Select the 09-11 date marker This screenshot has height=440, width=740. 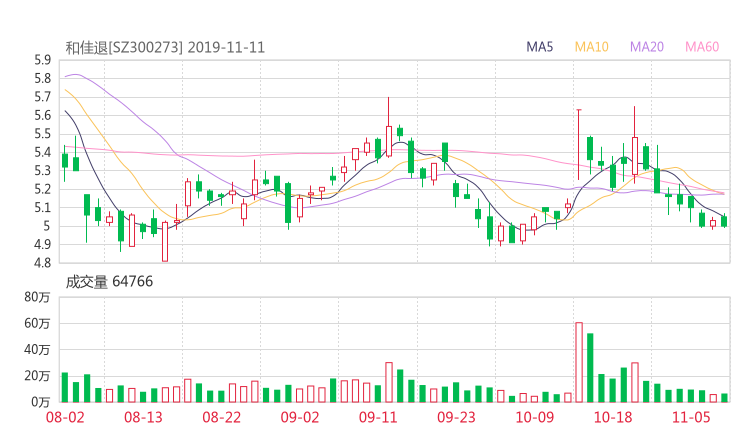(x=378, y=417)
